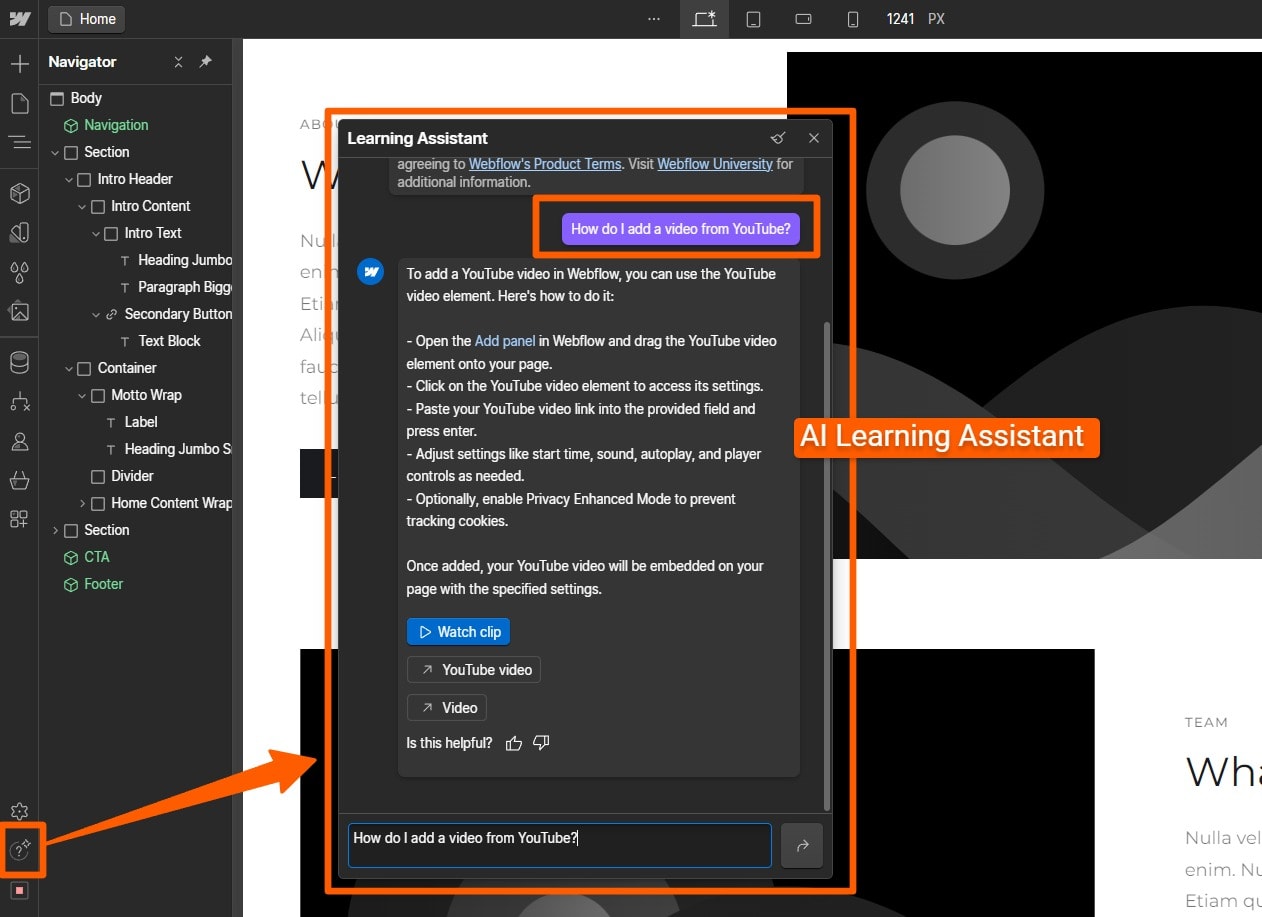
Task: Select the base desktop breakpoint icon
Action: (x=704, y=19)
